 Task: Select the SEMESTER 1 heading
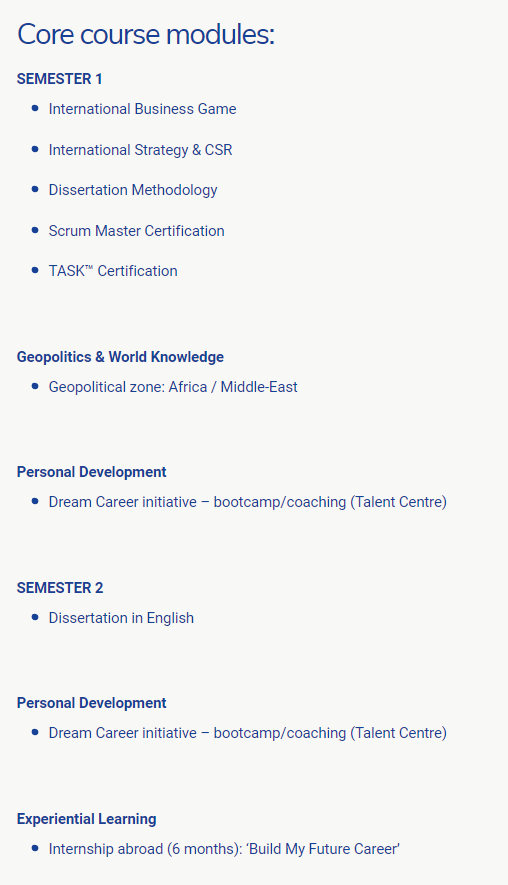(59, 79)
